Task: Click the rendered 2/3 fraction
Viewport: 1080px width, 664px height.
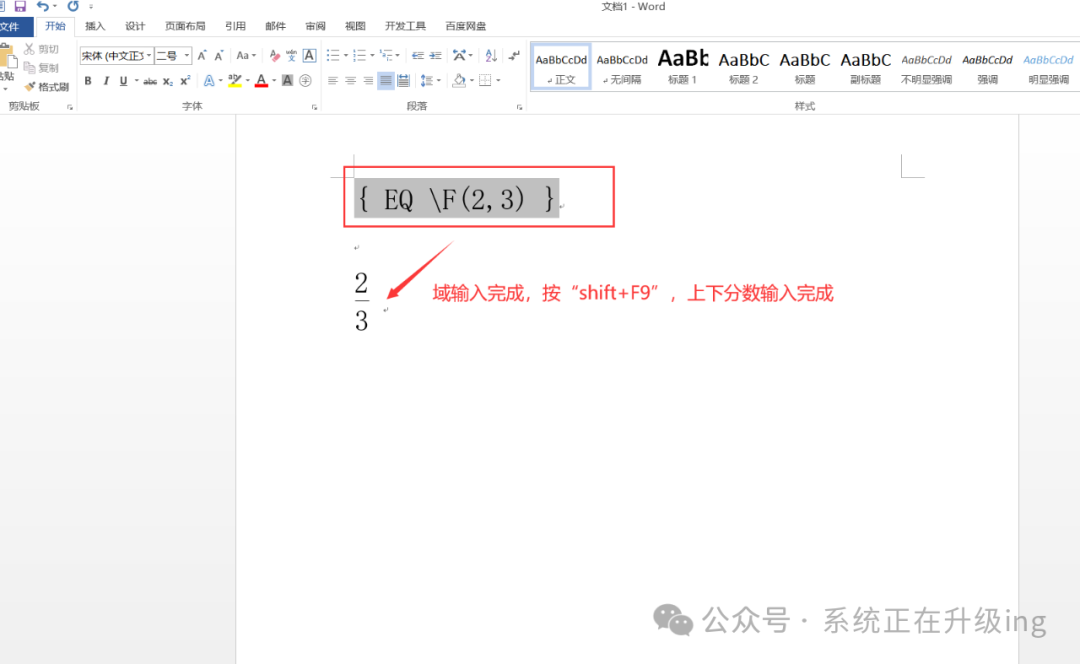Action: (362, 302)
